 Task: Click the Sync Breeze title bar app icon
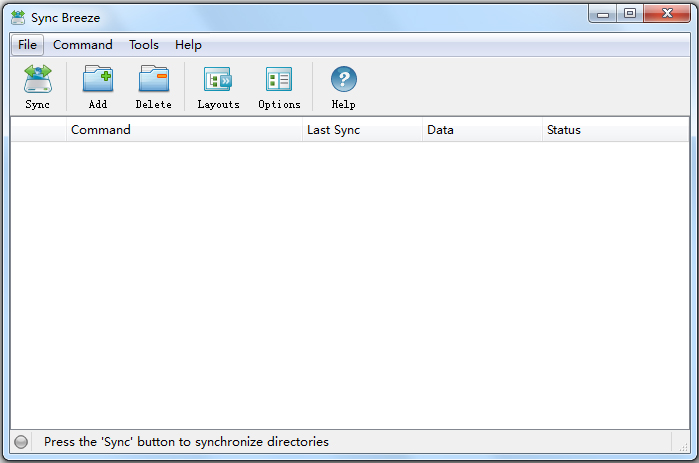click(18, 17)
